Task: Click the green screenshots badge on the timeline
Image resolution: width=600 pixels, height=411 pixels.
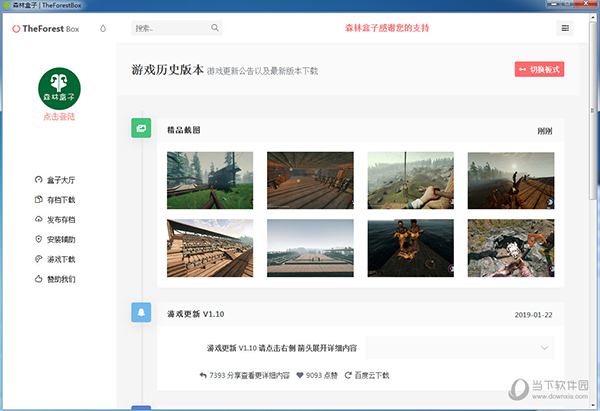Action: pos(141,129)
